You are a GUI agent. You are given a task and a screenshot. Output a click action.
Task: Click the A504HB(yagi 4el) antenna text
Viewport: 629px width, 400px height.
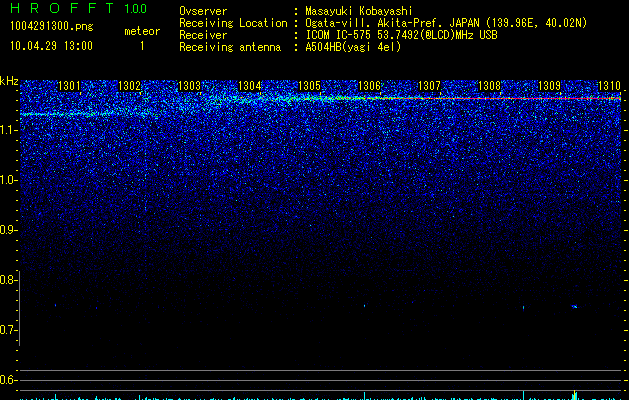point(353,47)
